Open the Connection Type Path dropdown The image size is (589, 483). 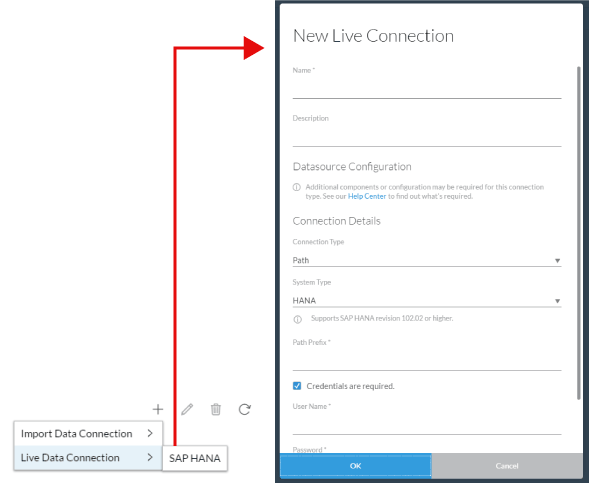[x=427, y=260]
